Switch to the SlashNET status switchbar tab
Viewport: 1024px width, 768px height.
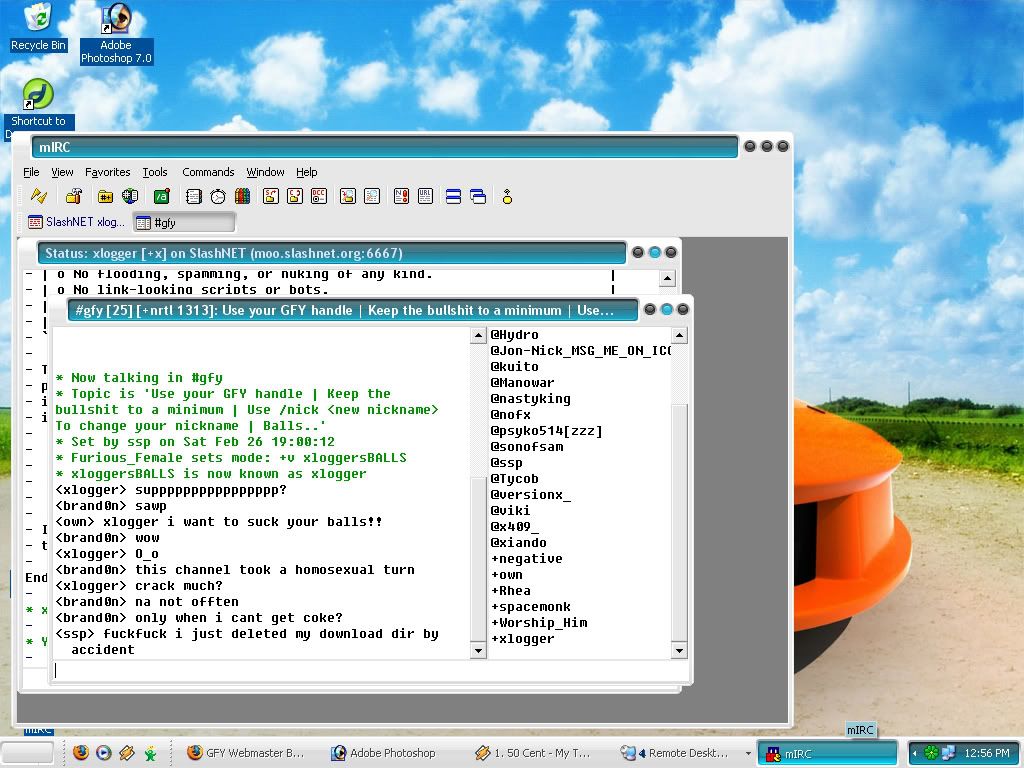pyautogui.click(x=76, y=222)
